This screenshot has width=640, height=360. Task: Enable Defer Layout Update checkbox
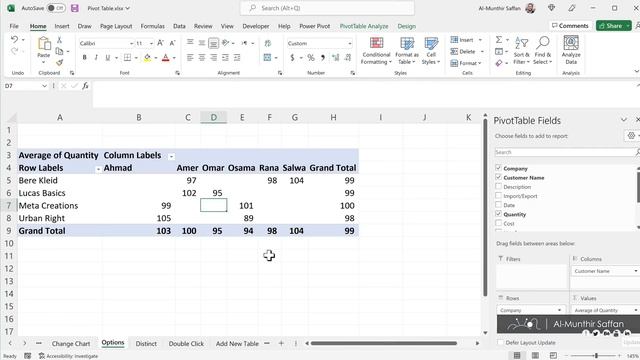tap(500, 342)
